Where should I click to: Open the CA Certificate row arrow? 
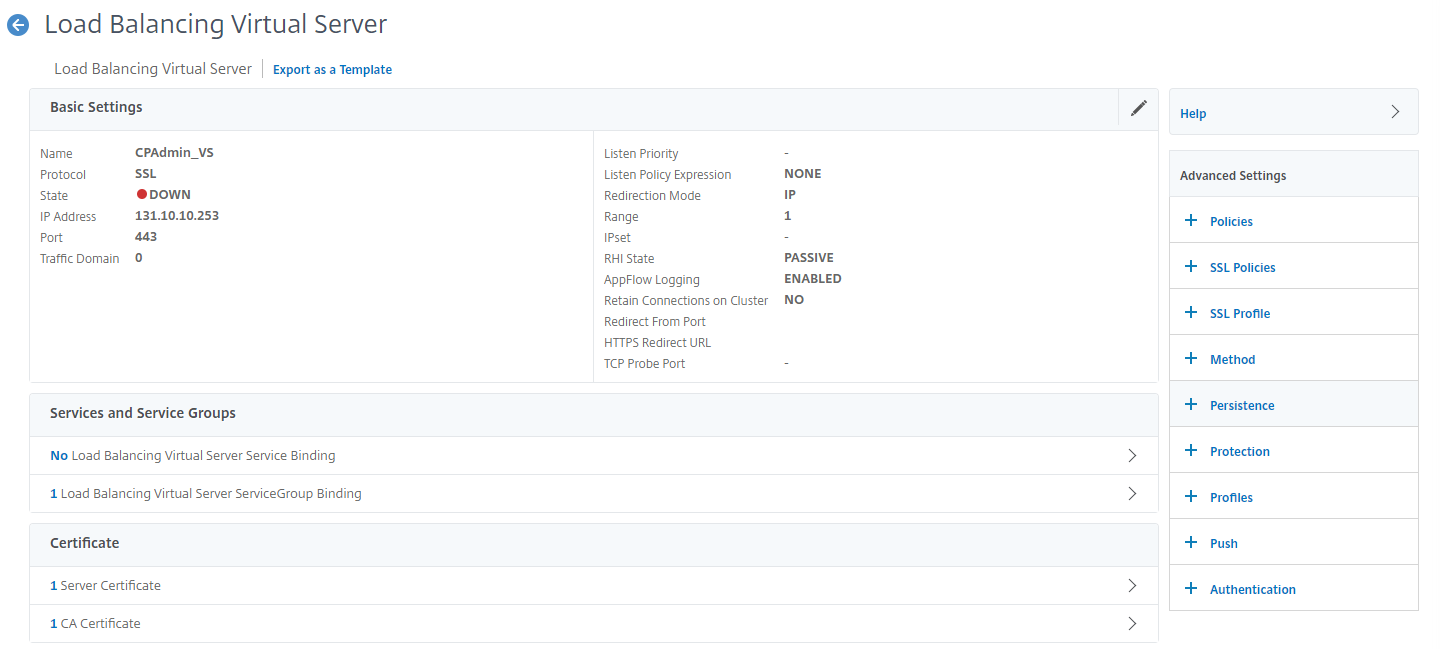point(1132,624)
